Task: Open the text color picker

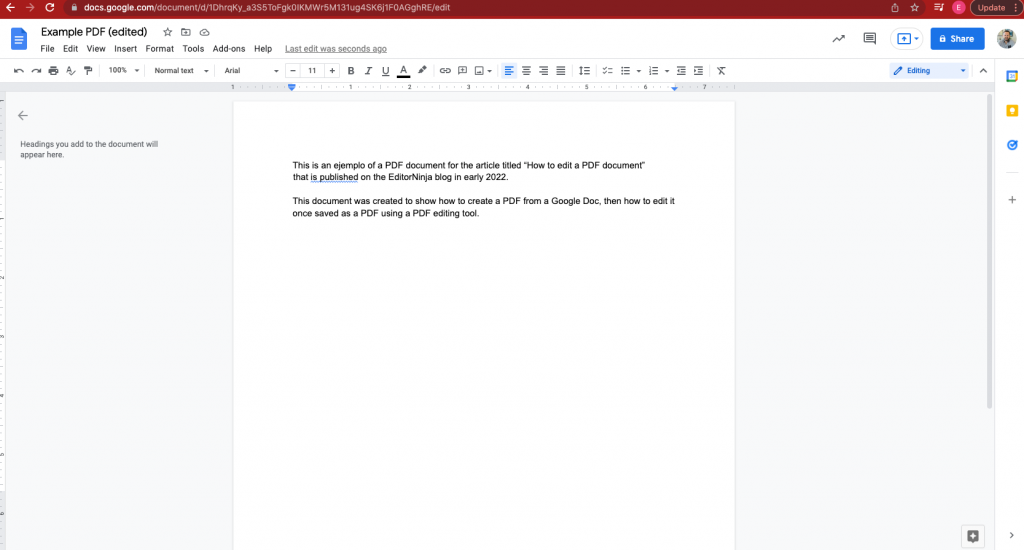Action: [x=404, y=71]
